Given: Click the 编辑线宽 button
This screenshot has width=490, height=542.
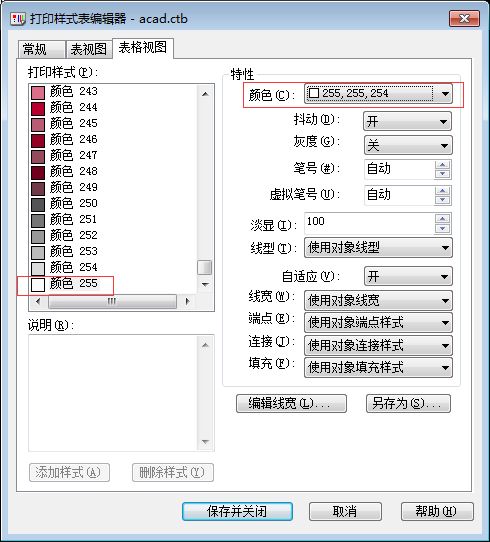Looking at the screenshot, I should [291, 403].
